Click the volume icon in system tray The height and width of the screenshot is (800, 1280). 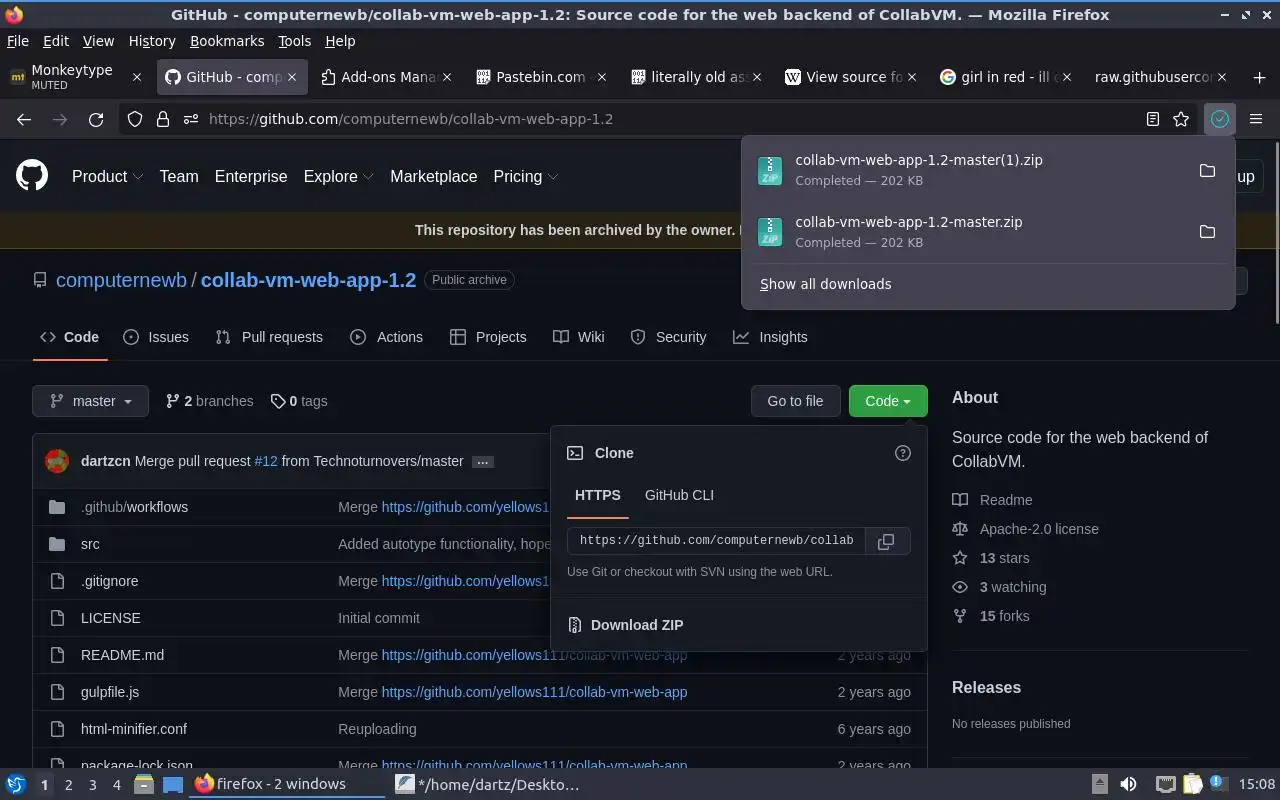coord(1128,784)
